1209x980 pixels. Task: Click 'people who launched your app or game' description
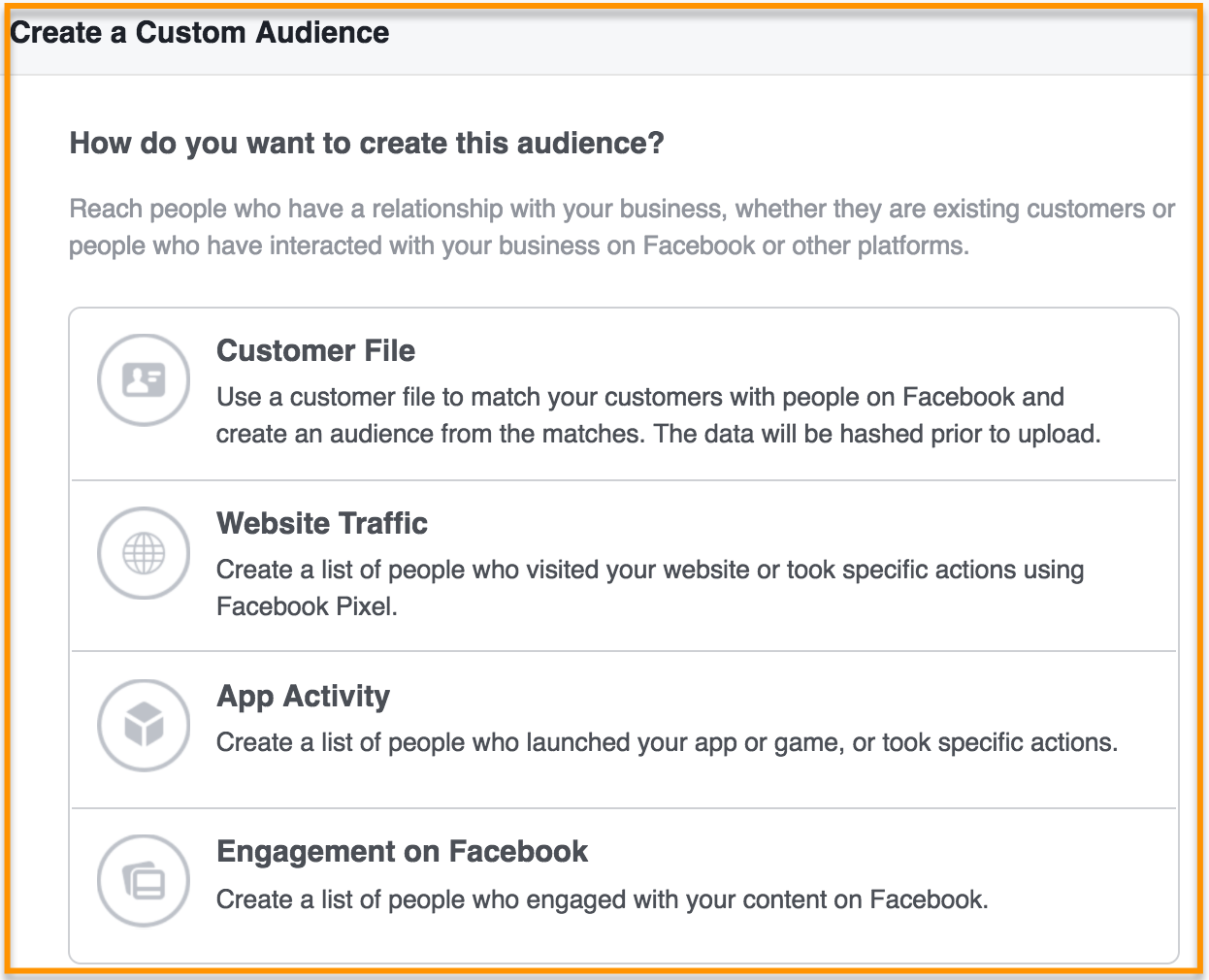click(x=667, y=742)
